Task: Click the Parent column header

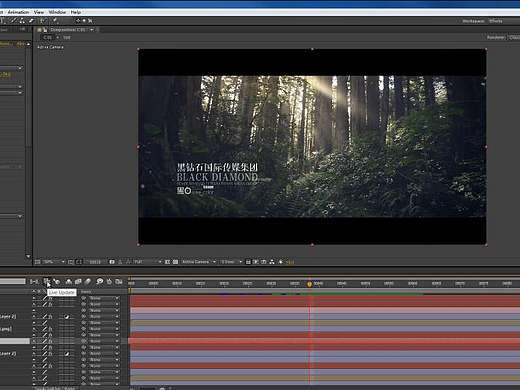Action: click(86, 292)
